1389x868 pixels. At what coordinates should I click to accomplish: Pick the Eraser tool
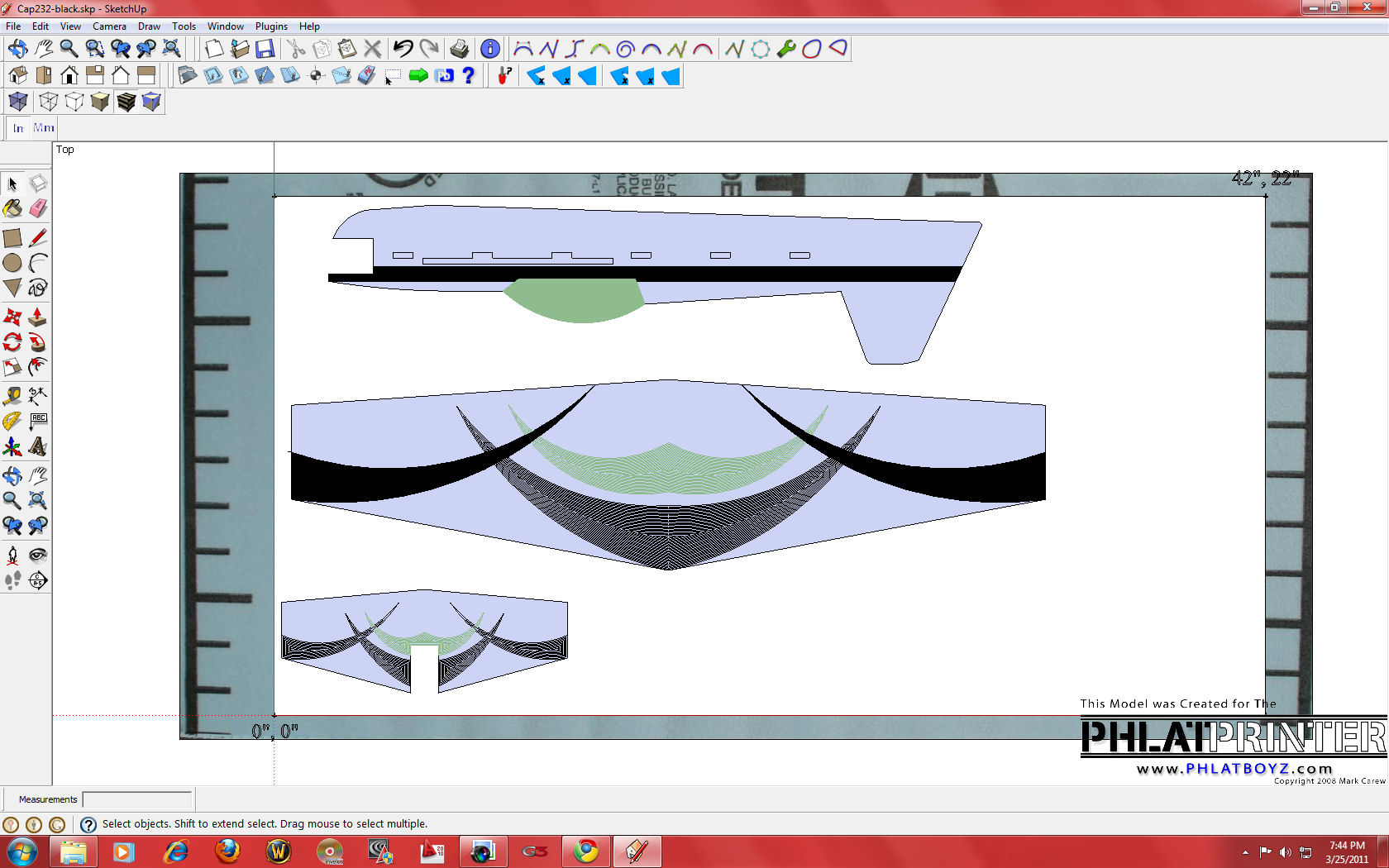[x=38, y=209]
